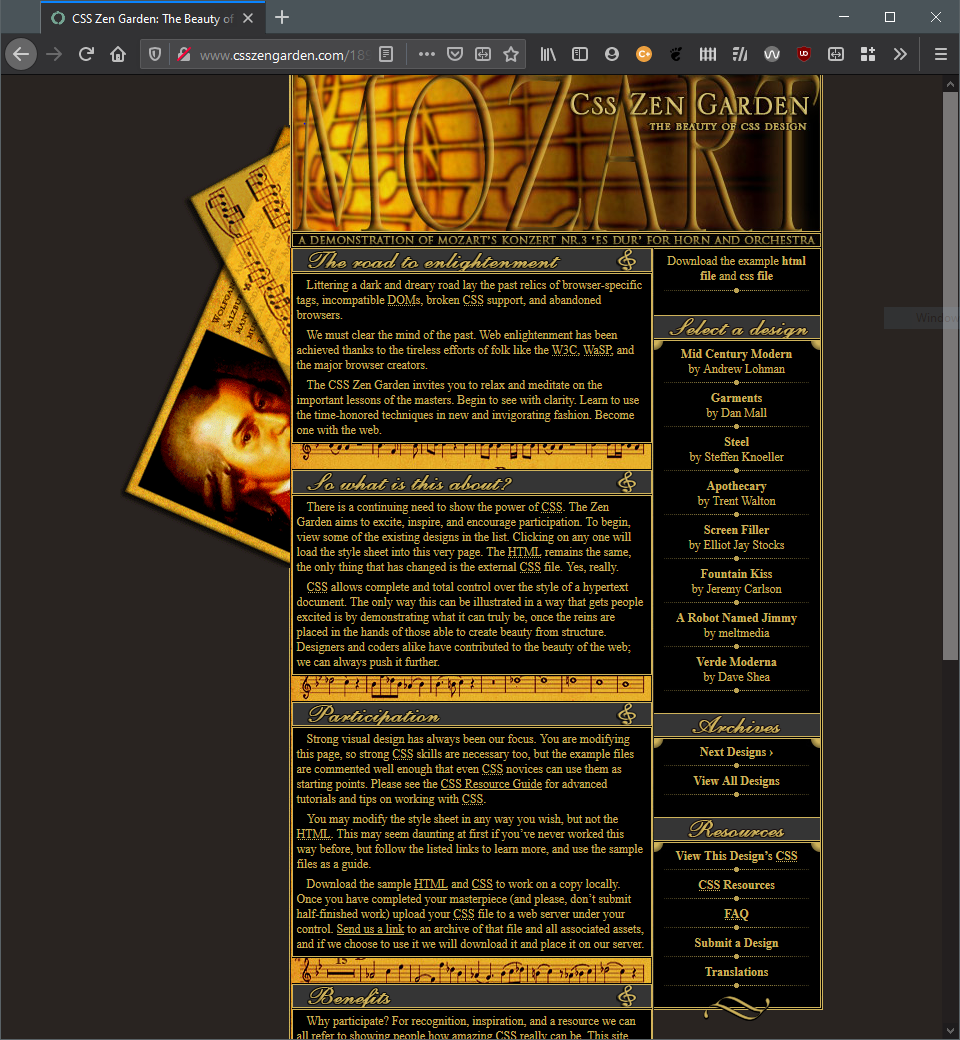Screen dimensions: 960x1040
Task: Toggle the browser sidebar icon
Action: tap(580, 54)
